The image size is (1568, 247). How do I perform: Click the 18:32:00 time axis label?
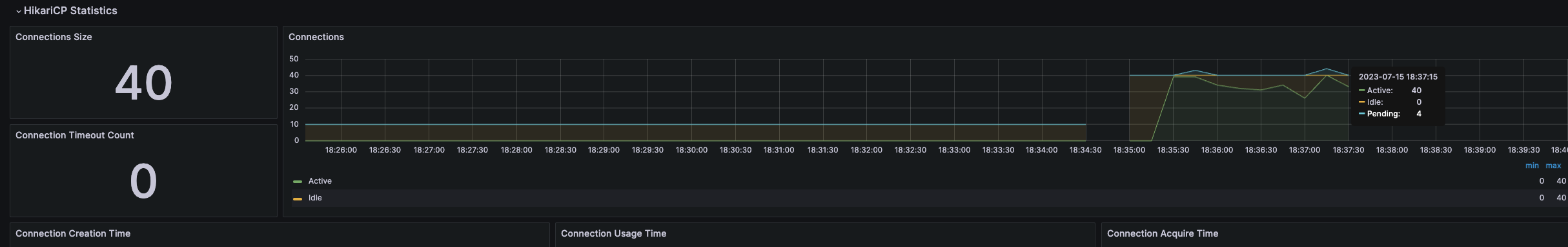tap(866, 150)
